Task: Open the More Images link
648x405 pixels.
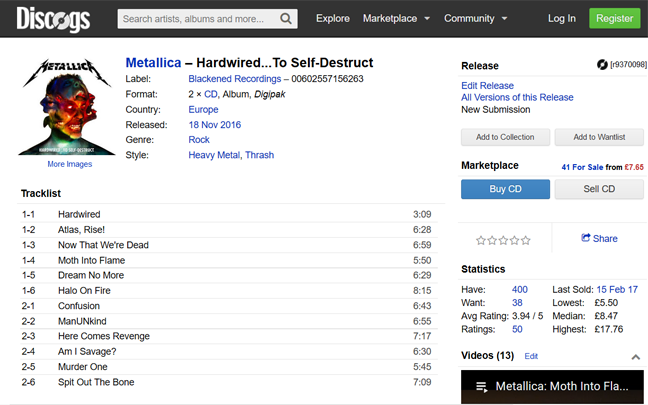Action: tap(69, 164)
